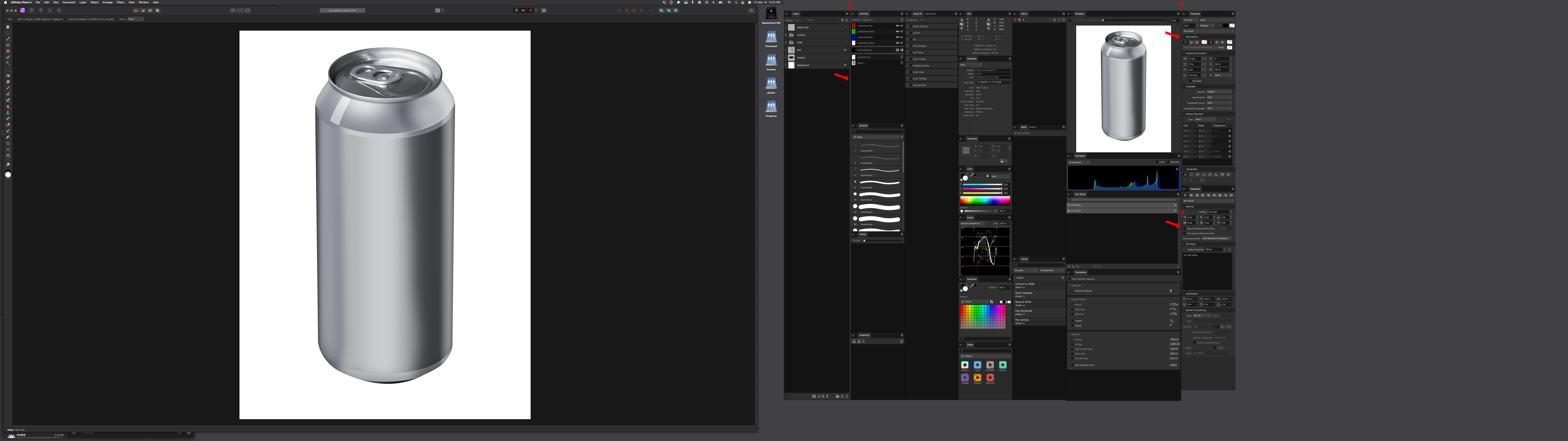The height and width of the screenshot is (441, 1568).
Task: Click the Black & White library macro
Action: (1040, 303)
